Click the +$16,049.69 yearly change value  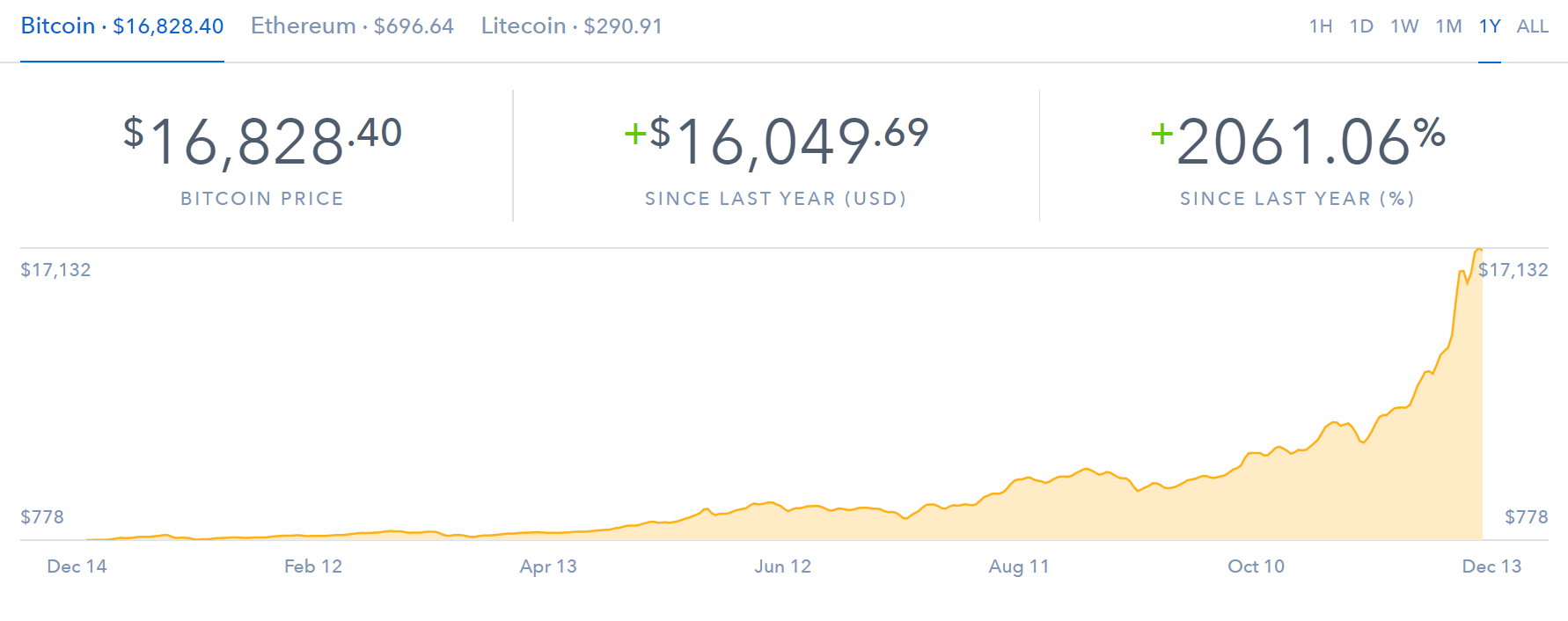coord(776,141)
